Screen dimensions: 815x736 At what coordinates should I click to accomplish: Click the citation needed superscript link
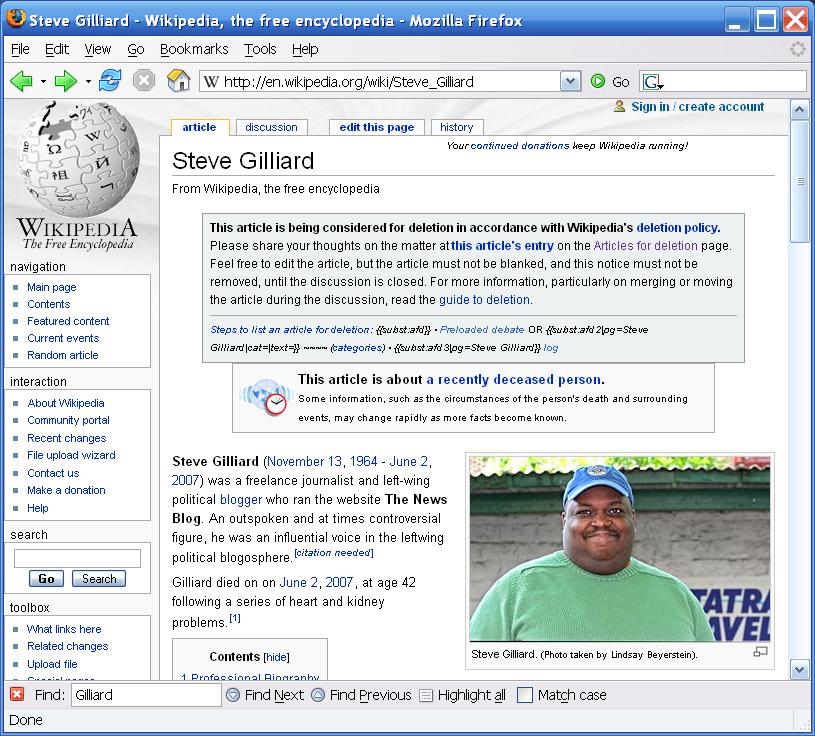334,553
